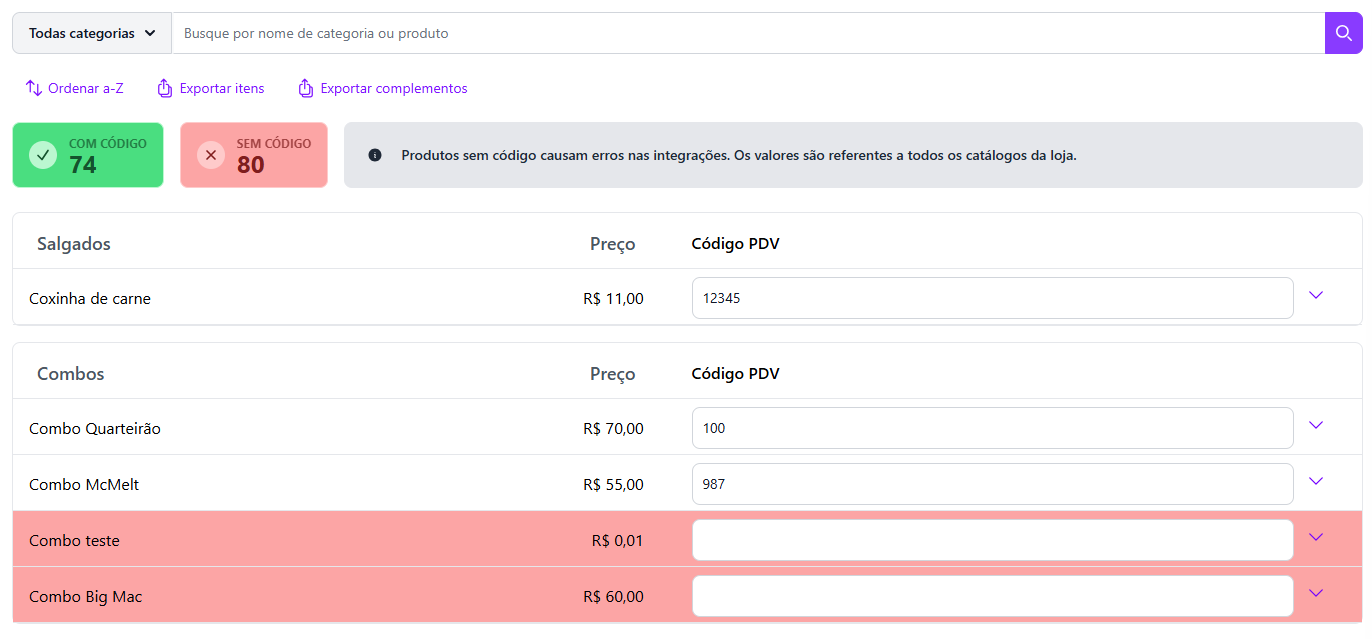The image size is (1372, 639).
Task: Filter by COM CÓDIGO green card
Action: [x=88, y=155]
